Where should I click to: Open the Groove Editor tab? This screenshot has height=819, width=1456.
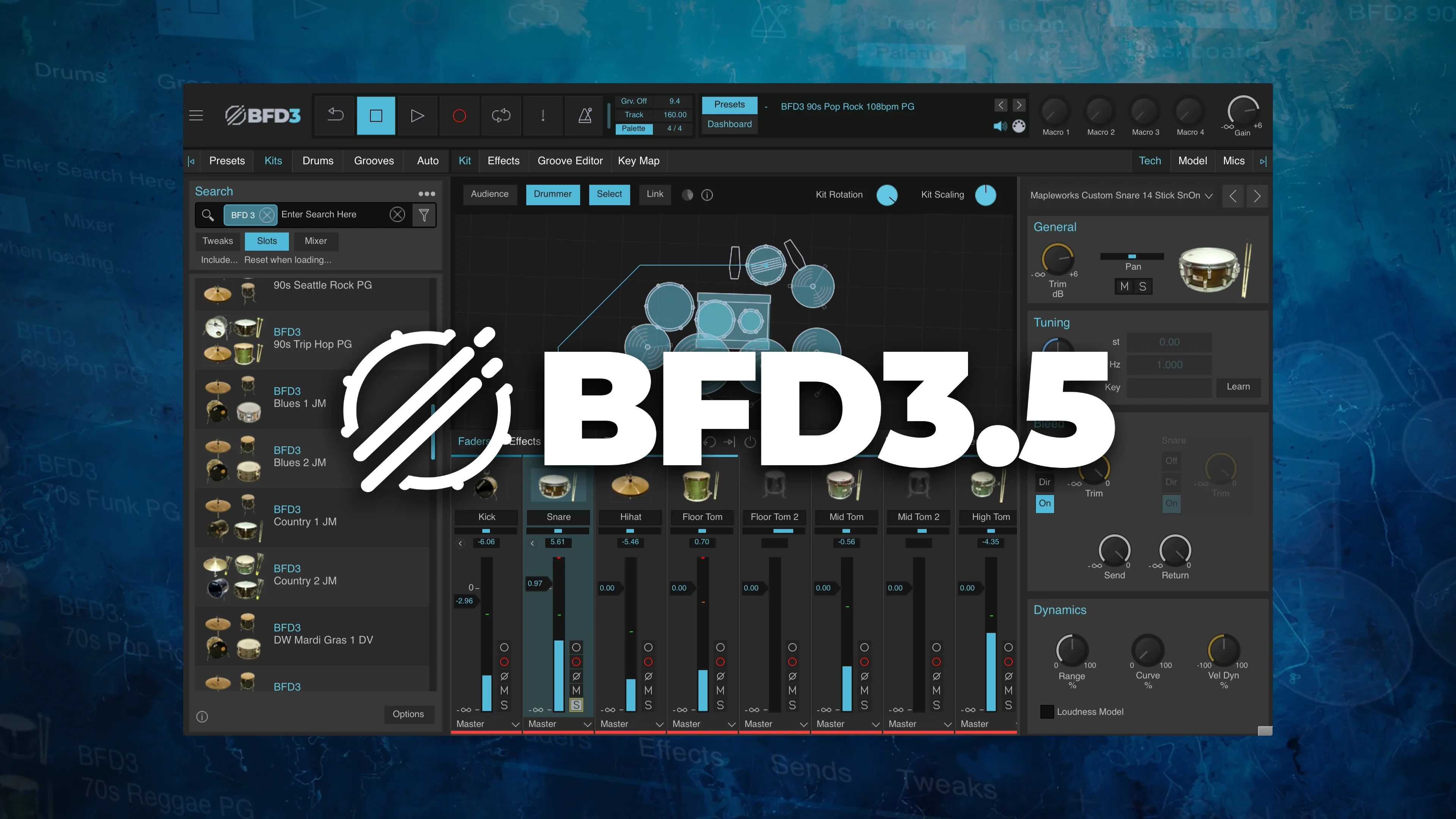[570, 161]
